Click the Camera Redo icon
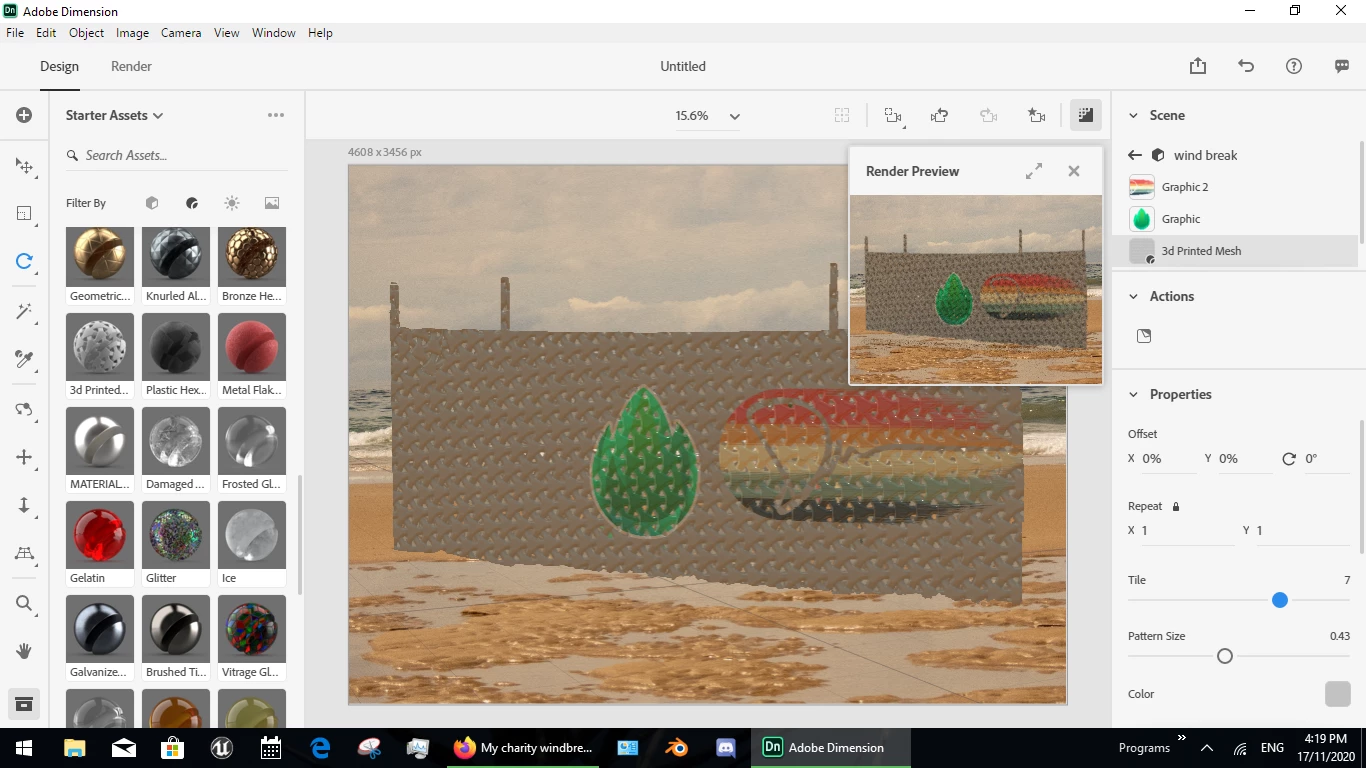Image resolution: width=1366 pixels, height=768 pixels. click(x=988, y=116)
